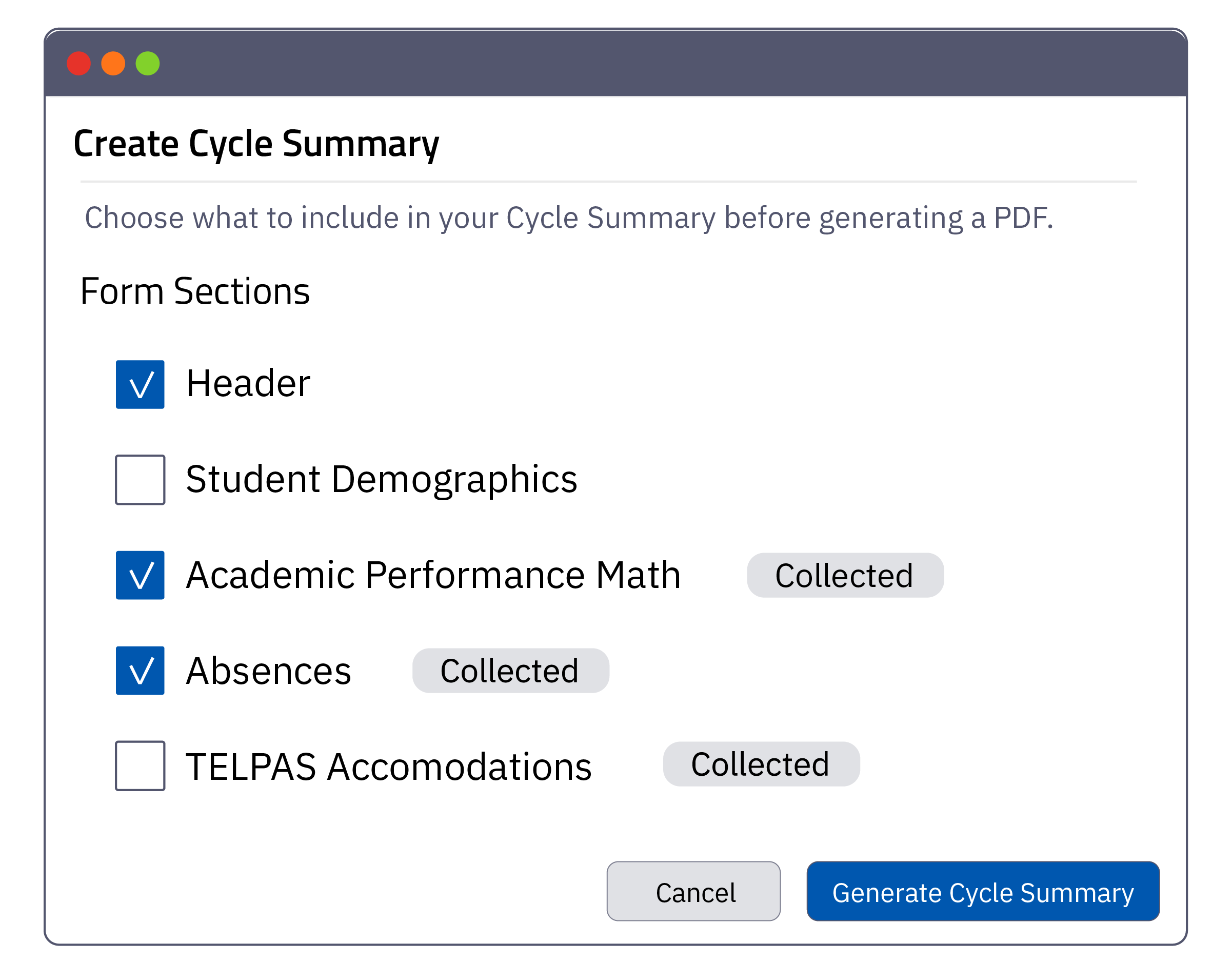Viewport: 1232px width, 962px height.
Task: Click the Cancel button
Action: coord(693,892)
